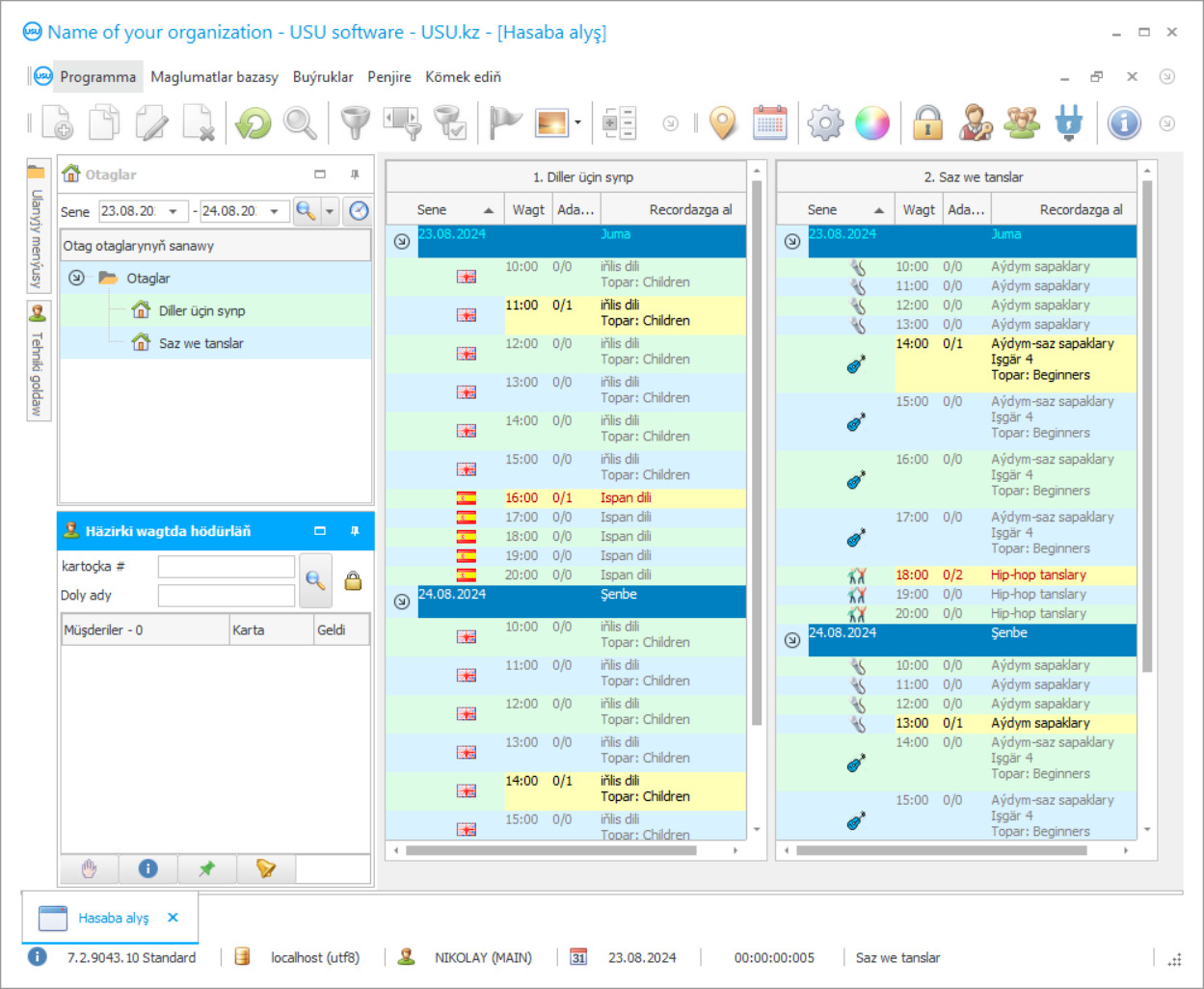This screenshot has height=989, width=1204.
Task: Open the Buýruklar menu
Action: (322, 77)
